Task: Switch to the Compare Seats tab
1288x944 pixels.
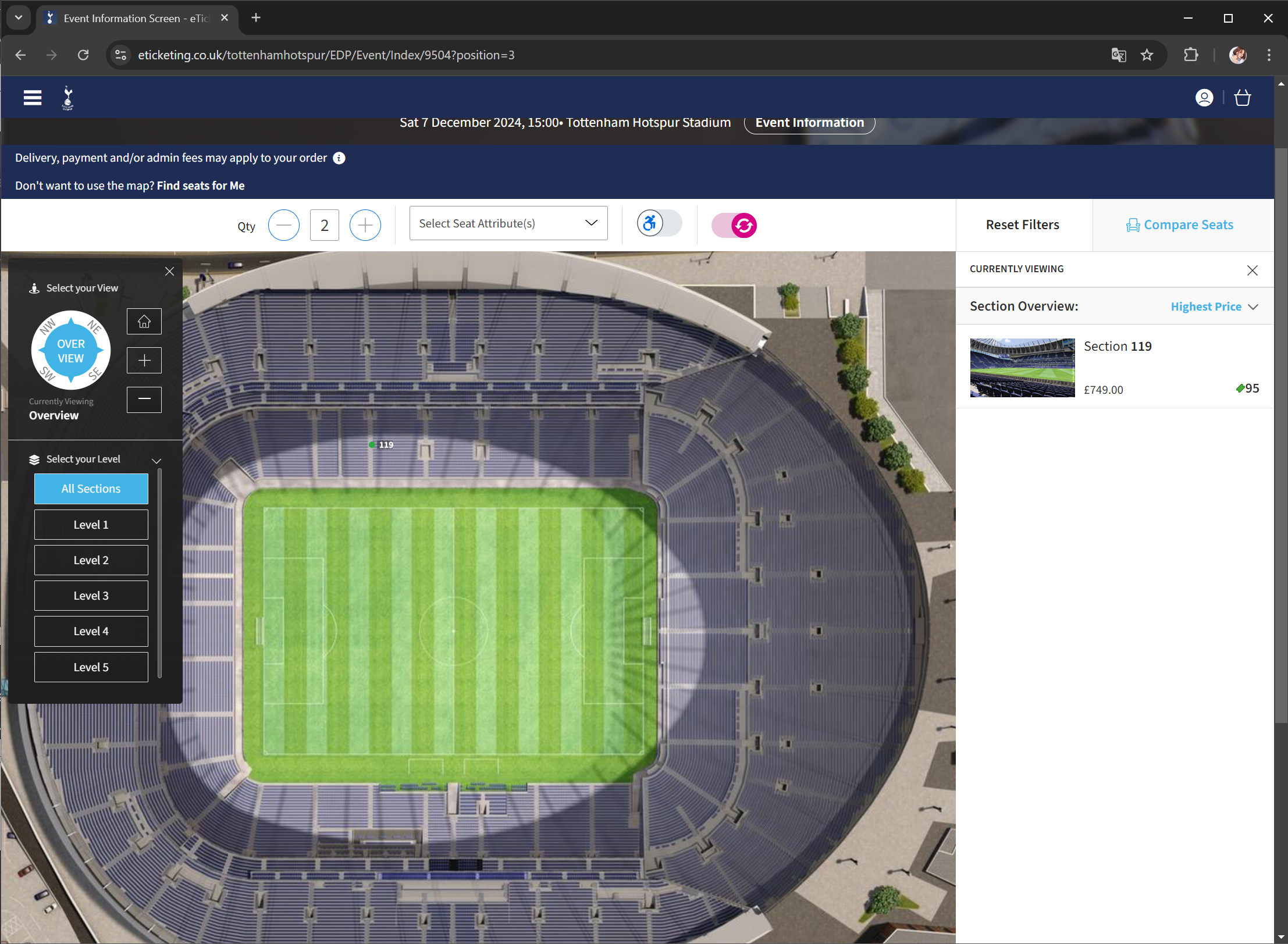Action: click(1180, 225)
